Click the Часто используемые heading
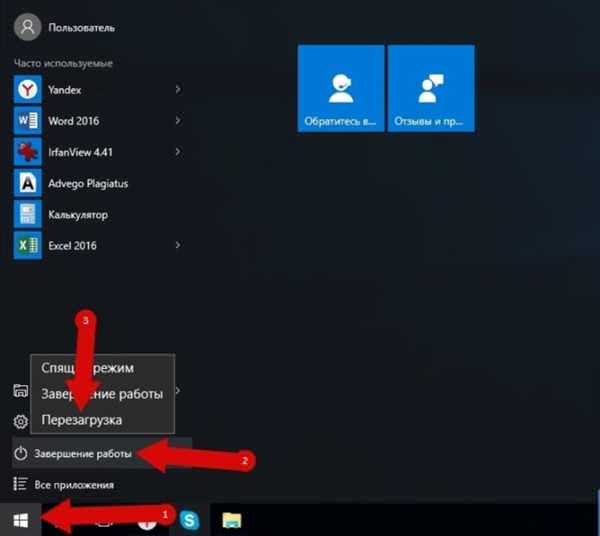The image size is (600, 536). click(64, 63)
